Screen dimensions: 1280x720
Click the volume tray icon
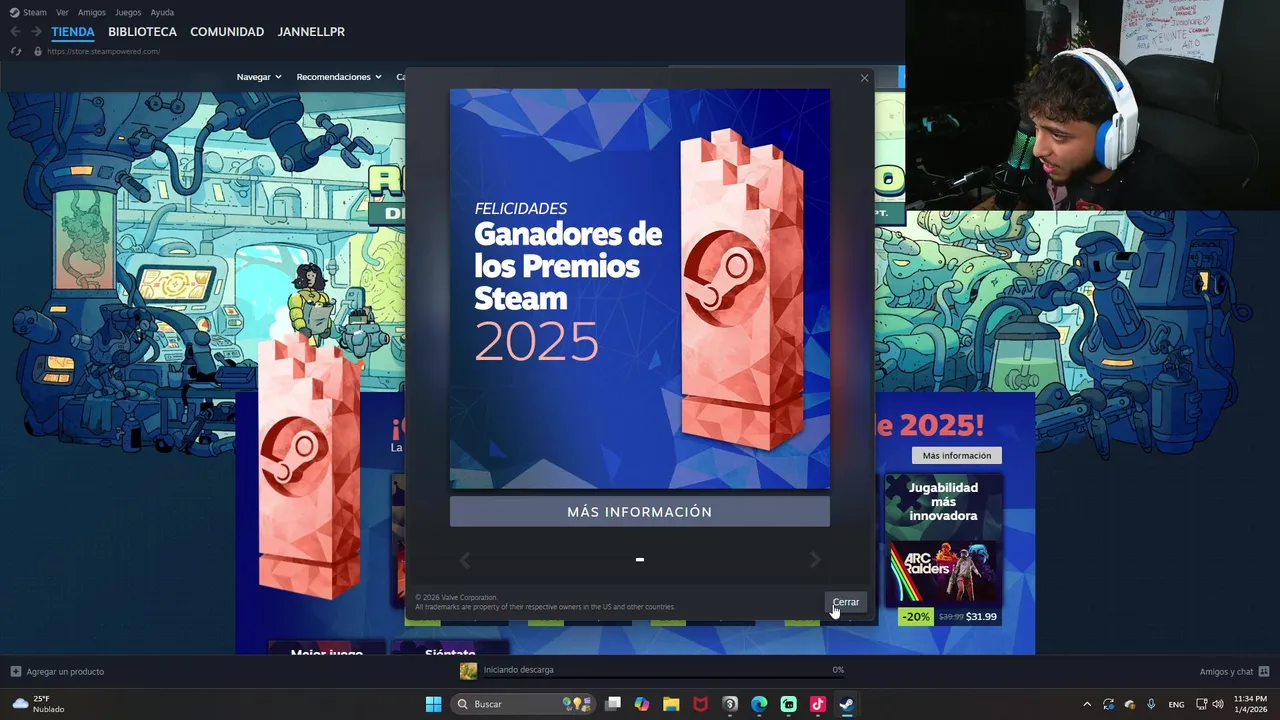point(1218,704)
